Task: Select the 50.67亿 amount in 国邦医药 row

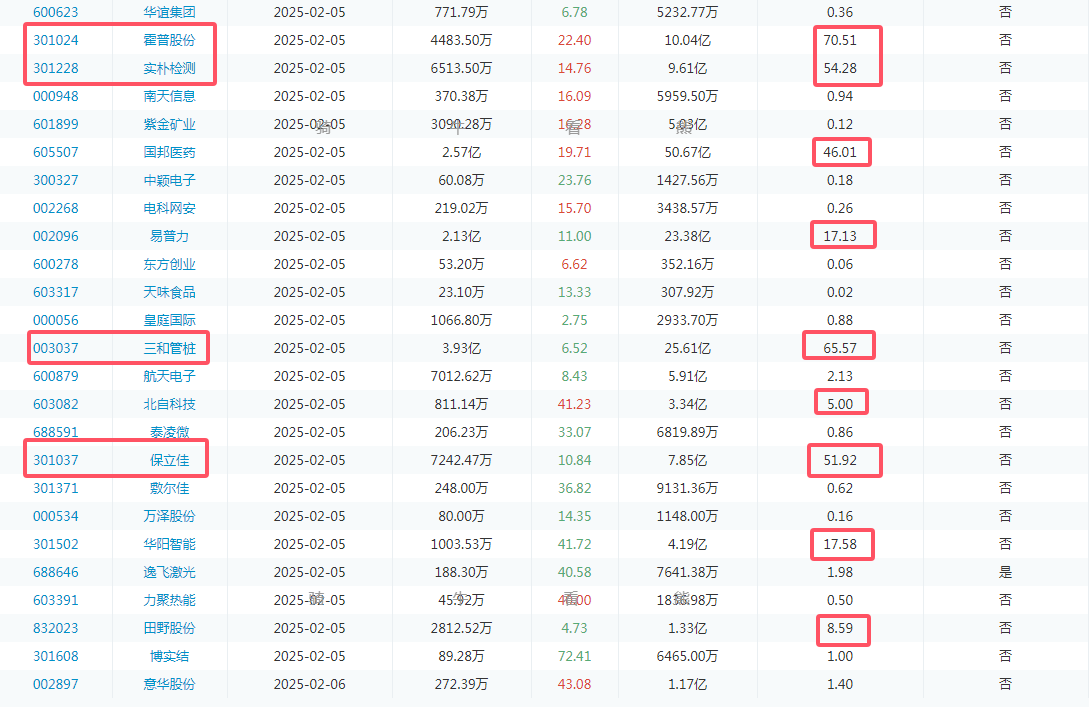Action: tap(687, 152)
